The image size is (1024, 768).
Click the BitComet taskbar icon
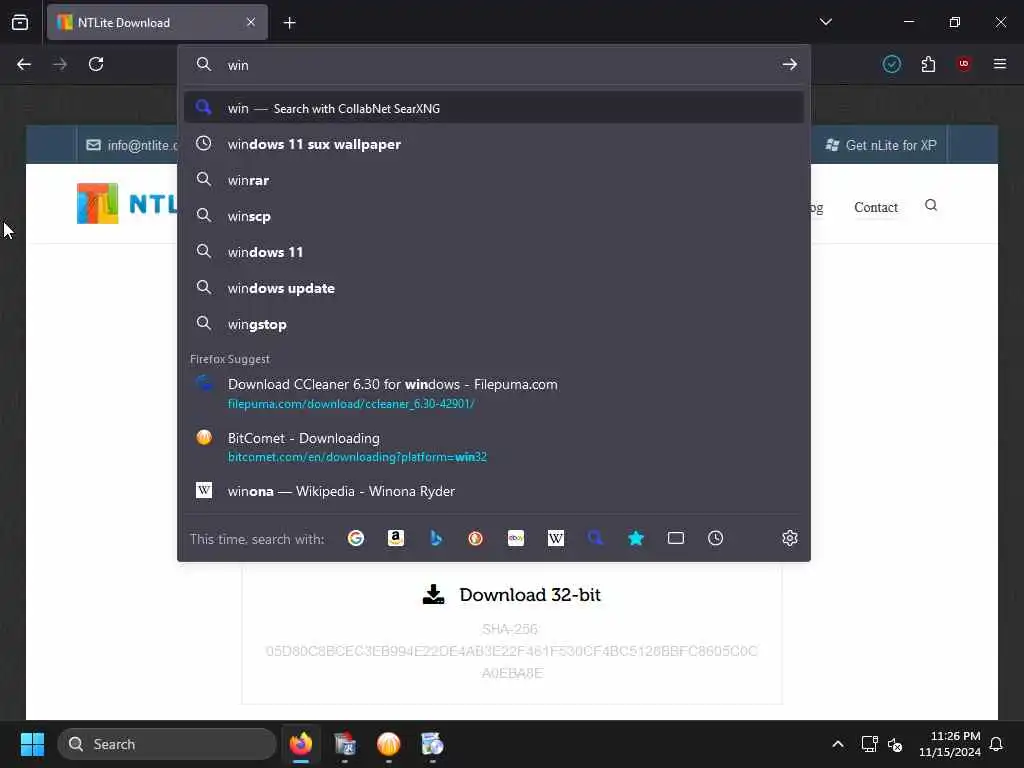389,744
